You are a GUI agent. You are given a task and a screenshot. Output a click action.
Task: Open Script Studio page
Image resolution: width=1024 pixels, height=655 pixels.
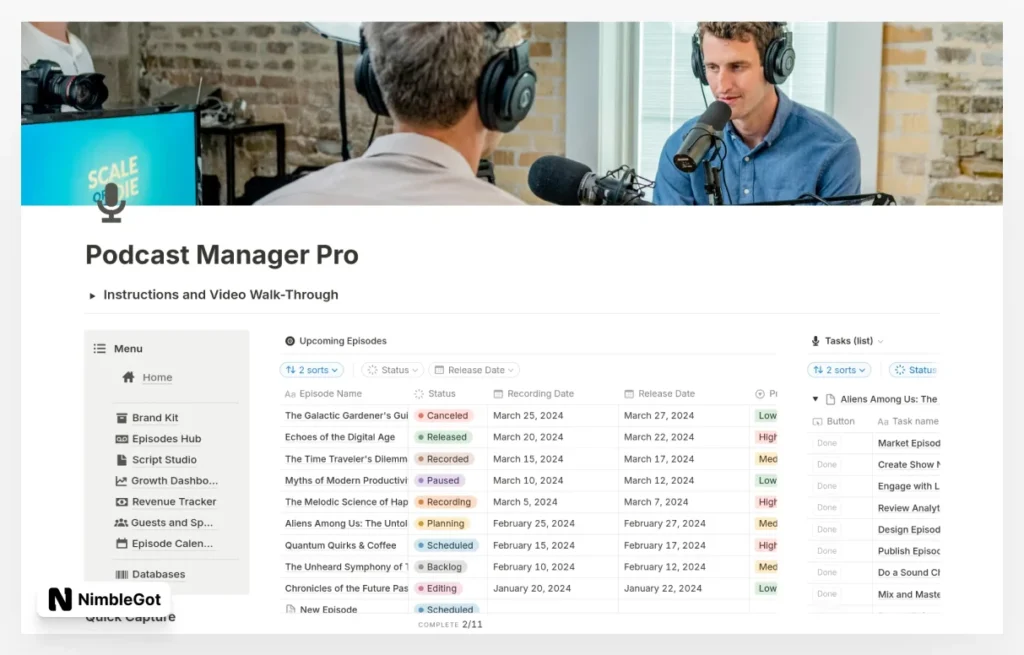164,460
